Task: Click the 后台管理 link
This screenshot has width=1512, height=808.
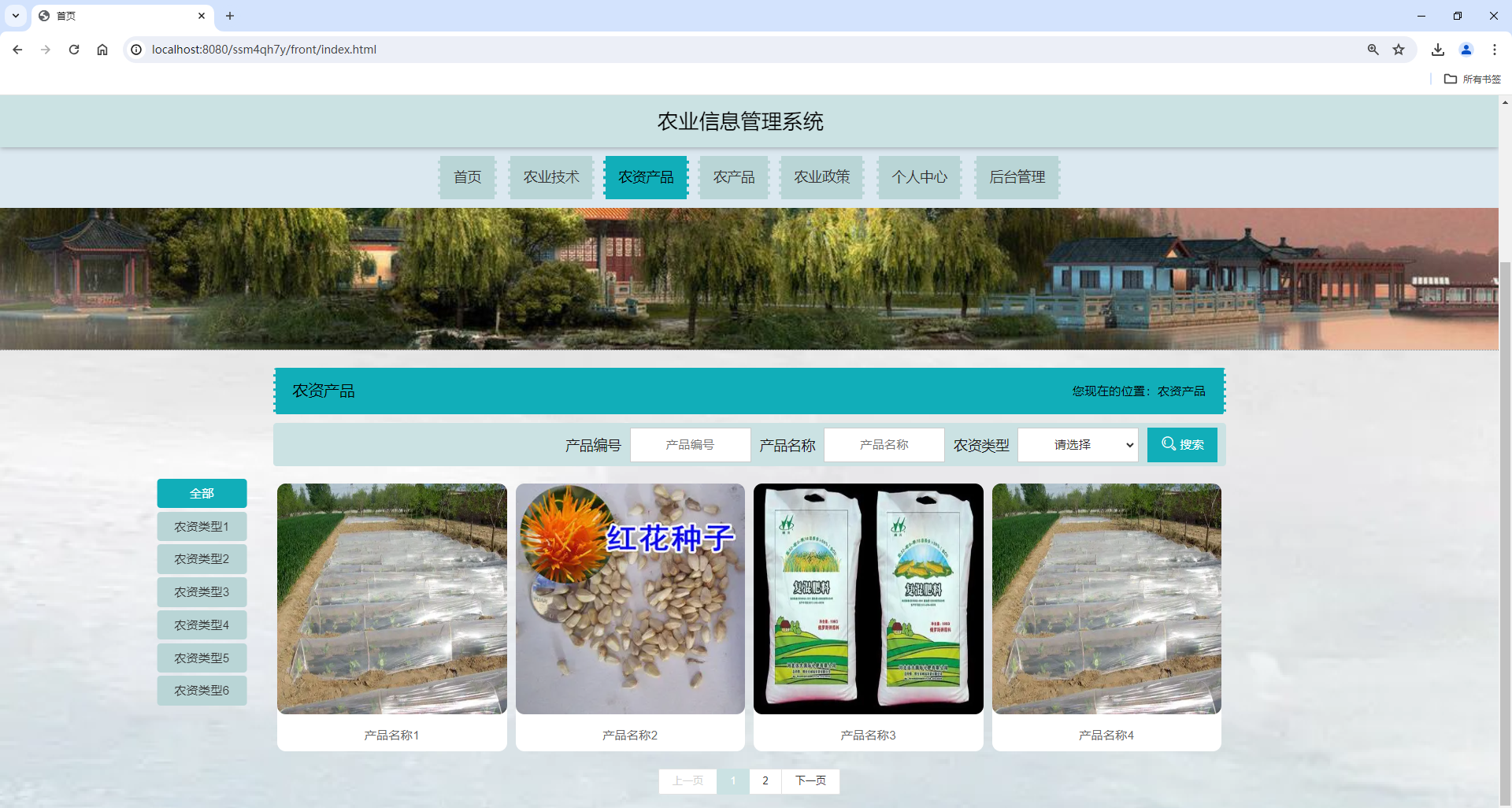Action: 1017,177
